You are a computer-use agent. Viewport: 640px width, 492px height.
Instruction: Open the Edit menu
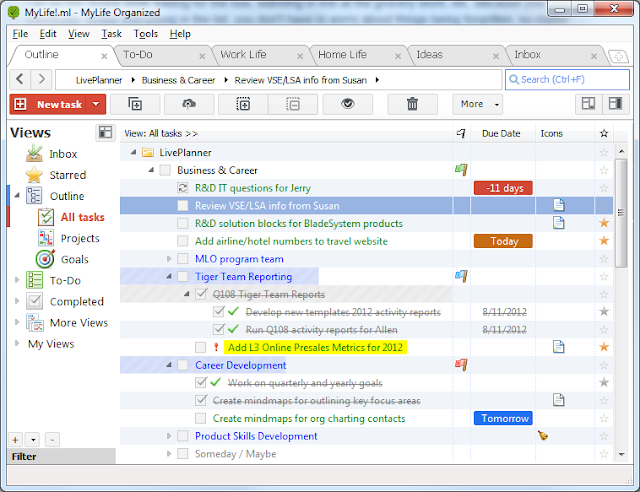coord(48,34)
